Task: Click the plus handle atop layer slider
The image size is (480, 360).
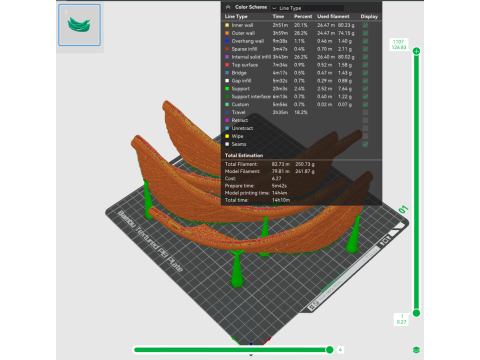Action: tap(416, 51)
